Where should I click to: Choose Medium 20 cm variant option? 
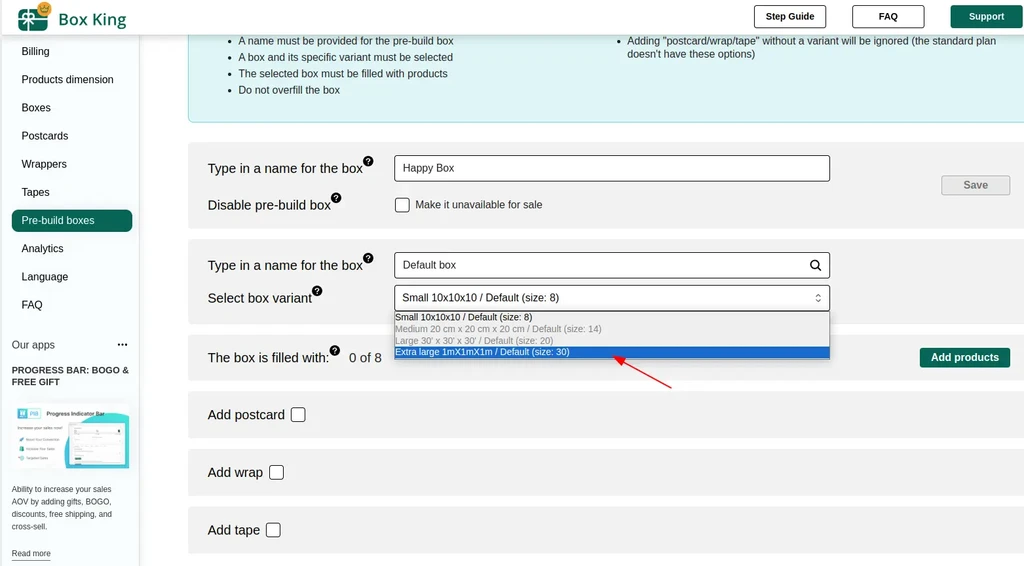612,329
